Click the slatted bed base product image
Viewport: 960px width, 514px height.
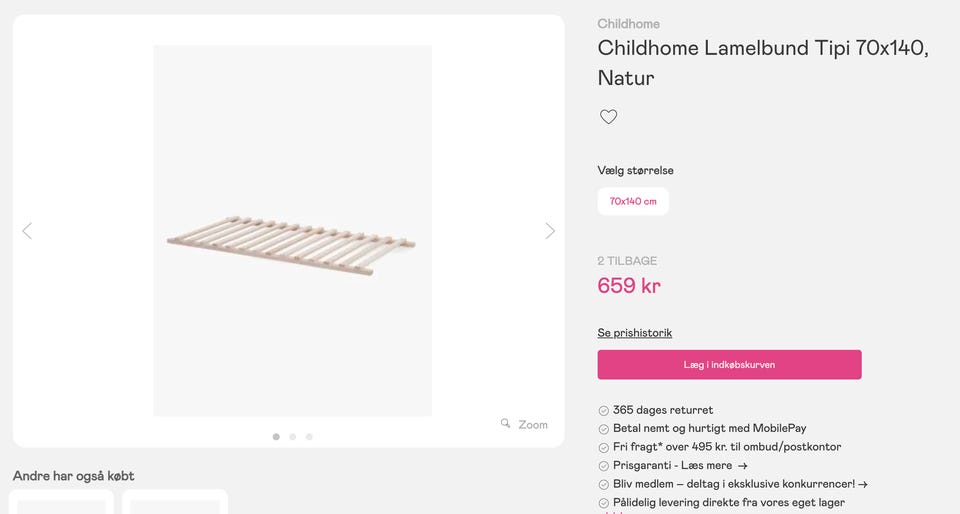[292, 243]
